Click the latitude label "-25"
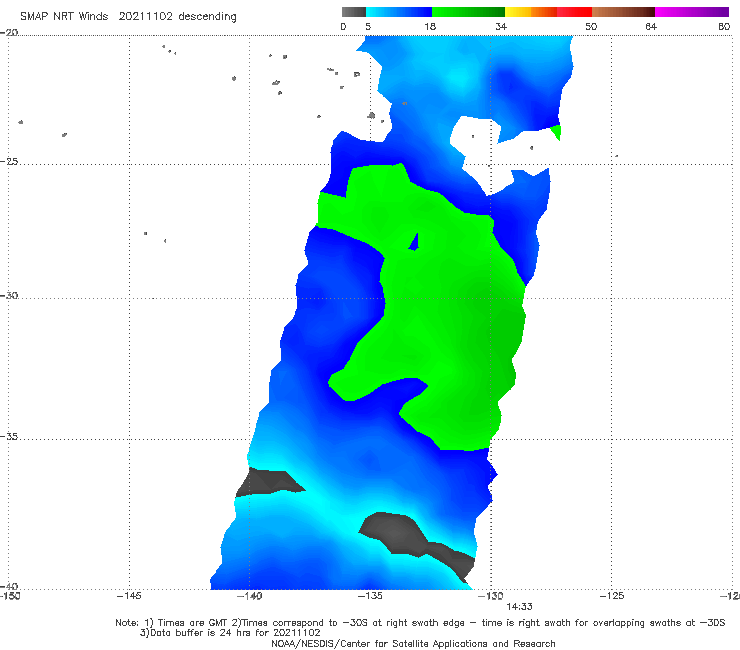The height and width of the screenshot is (650, 740). [x=9, y=161]
